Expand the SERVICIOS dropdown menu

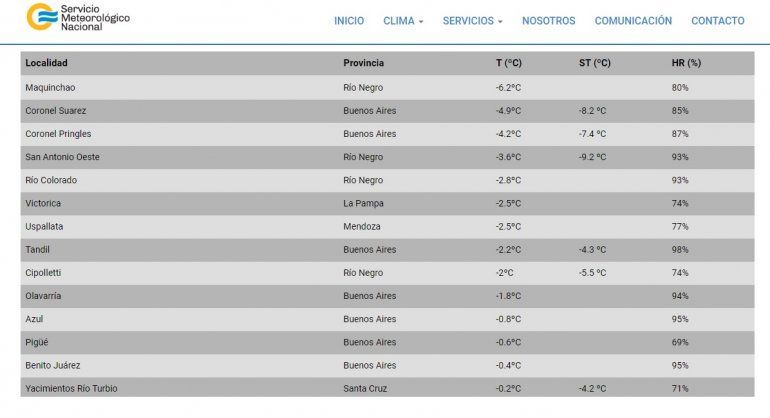[472, 21]
